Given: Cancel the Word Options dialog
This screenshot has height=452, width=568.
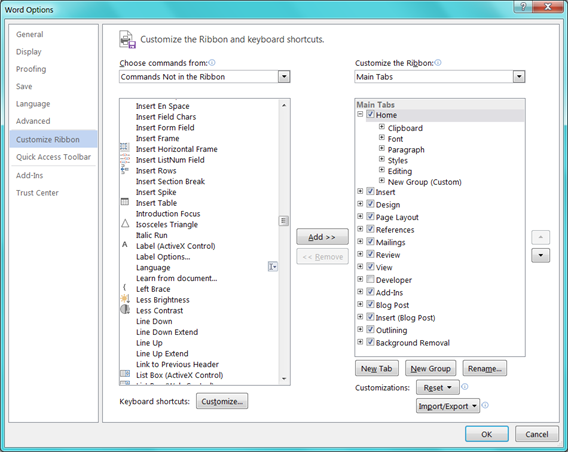Looking at the screenshot, I should (x=537, y=434).
